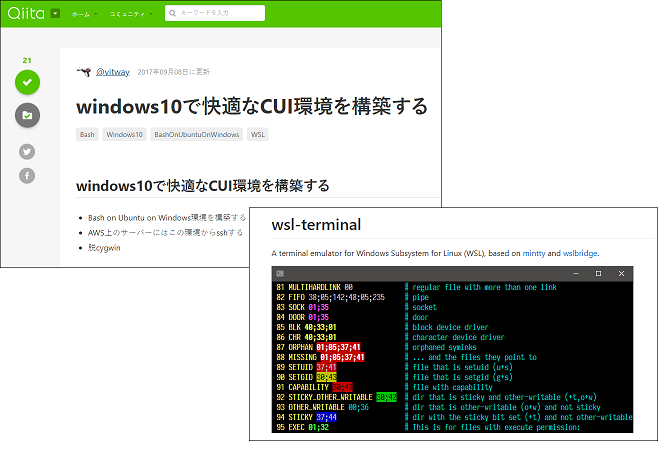Click terminal line '92 STICKY_OTHER_WRITABLE'
Viewport: 666px width, 449px height.
336,397
